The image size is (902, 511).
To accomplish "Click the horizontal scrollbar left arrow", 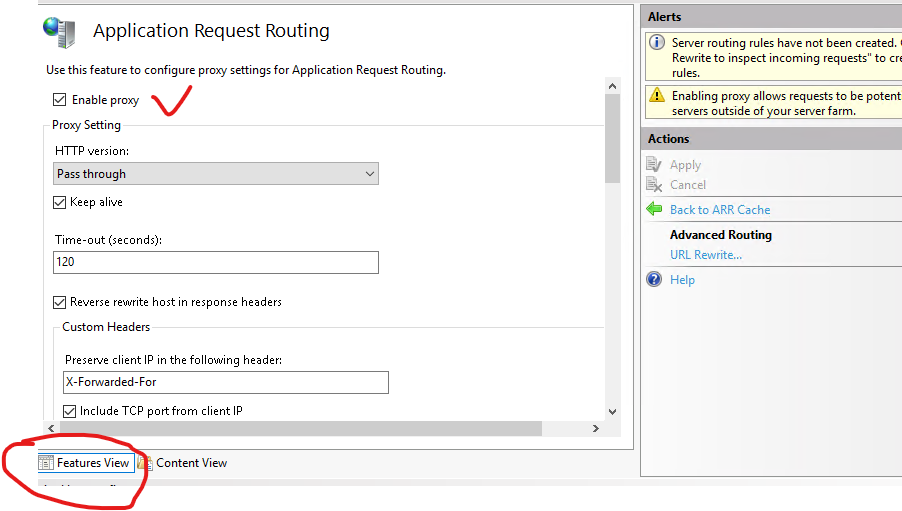I will (51, 428).
